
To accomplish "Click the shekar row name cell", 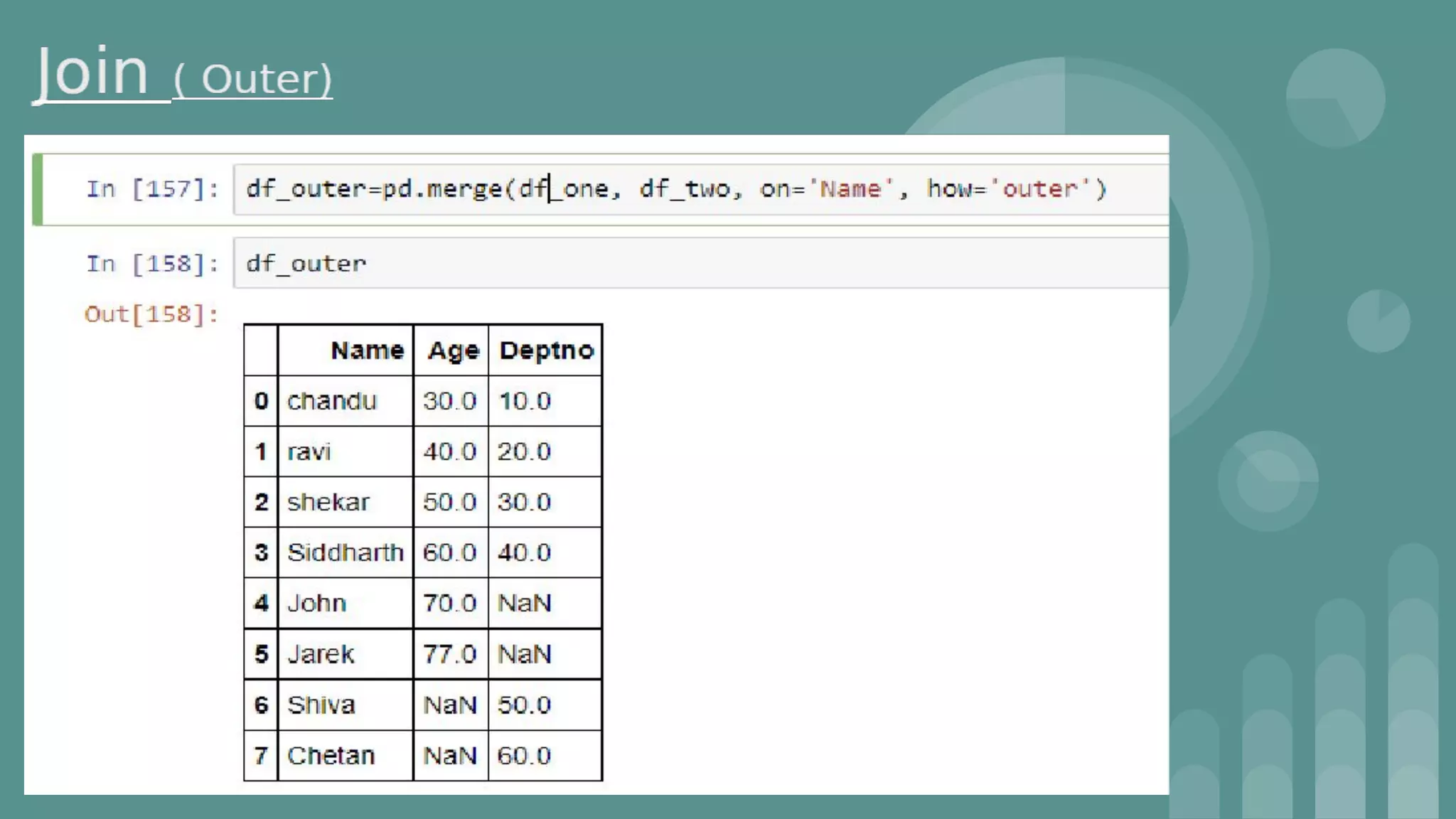I will [x=328, y=502].
